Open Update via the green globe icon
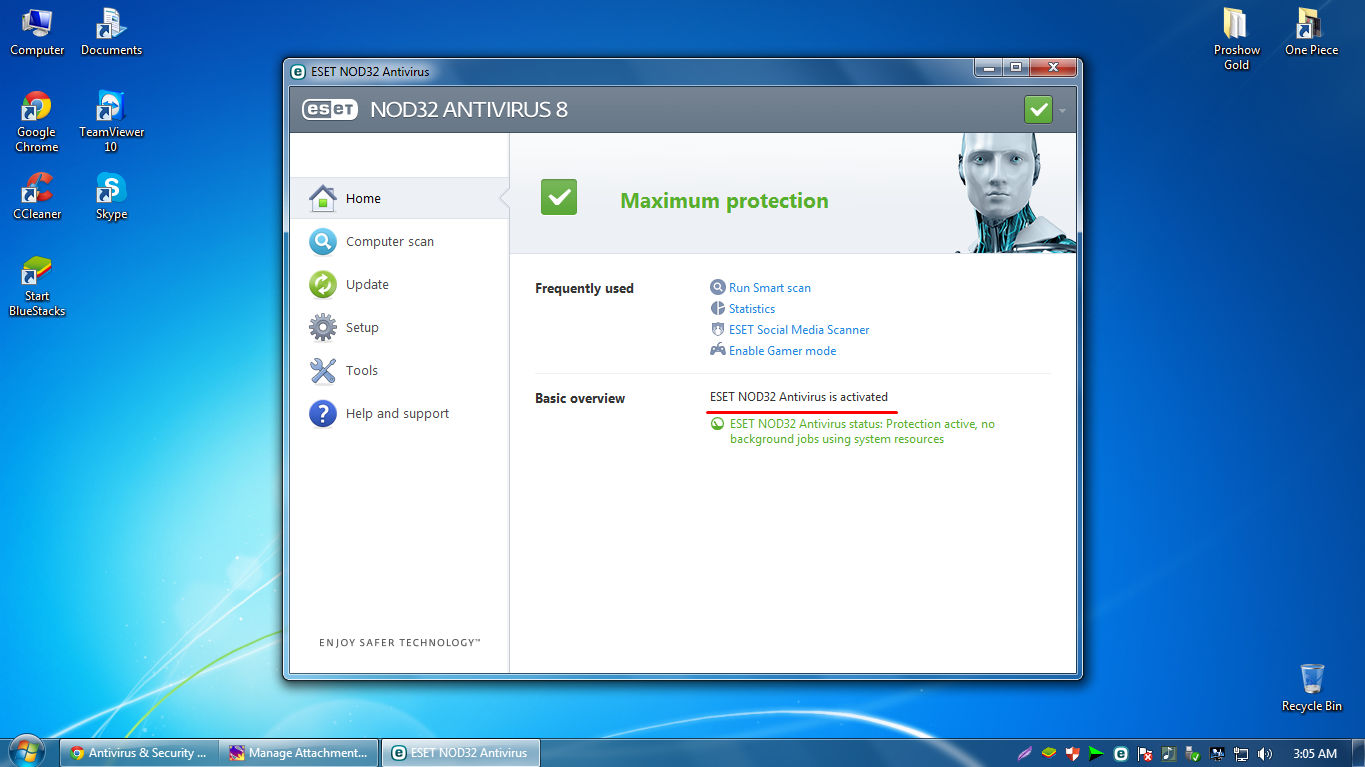This screenshot has width=1365, height=767. pos(323,284)
